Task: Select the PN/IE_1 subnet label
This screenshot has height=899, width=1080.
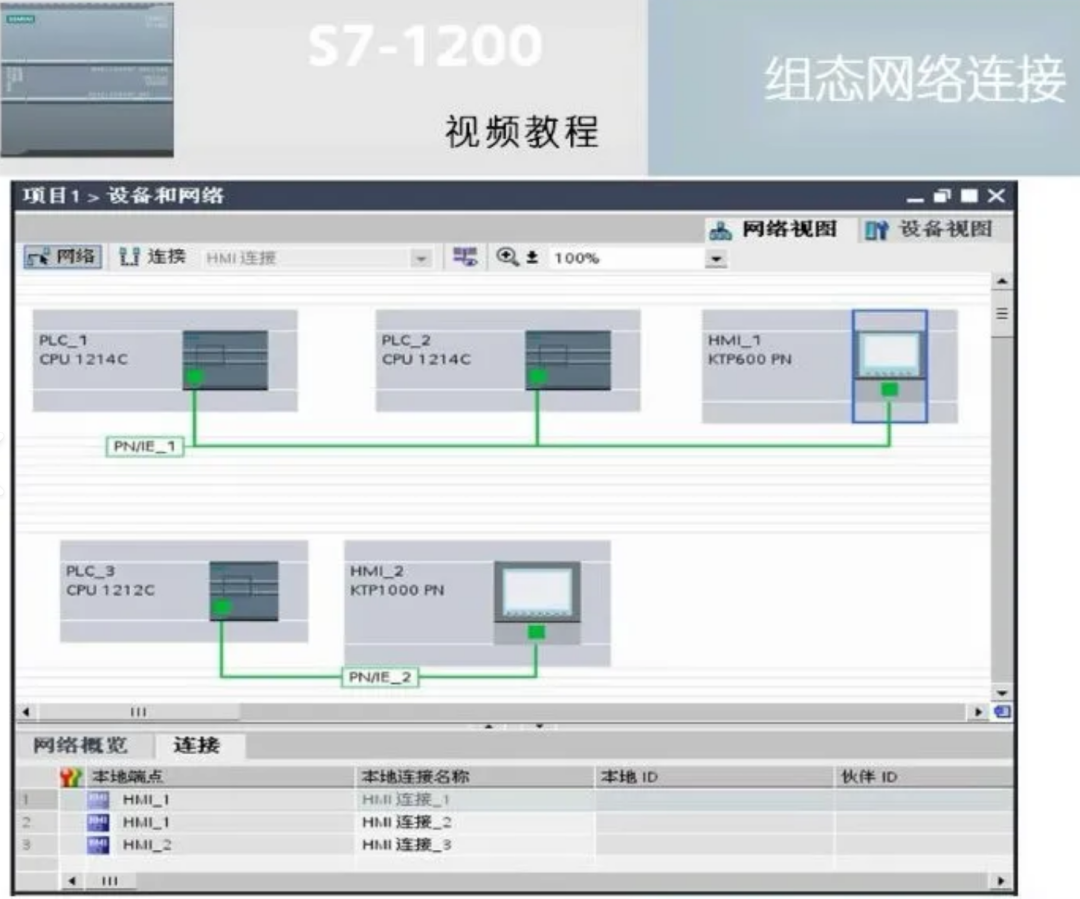Action: coord(145,446)
